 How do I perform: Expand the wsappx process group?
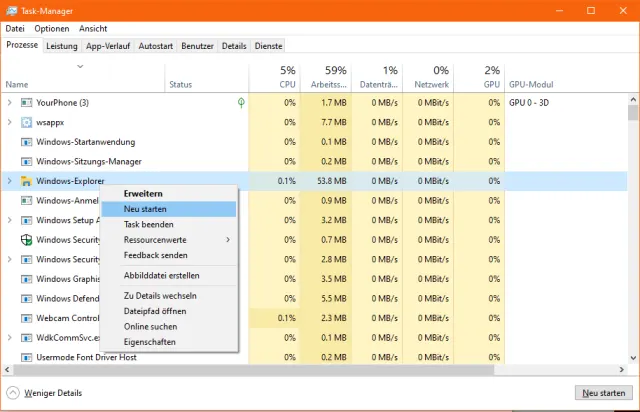coord(10,122)
